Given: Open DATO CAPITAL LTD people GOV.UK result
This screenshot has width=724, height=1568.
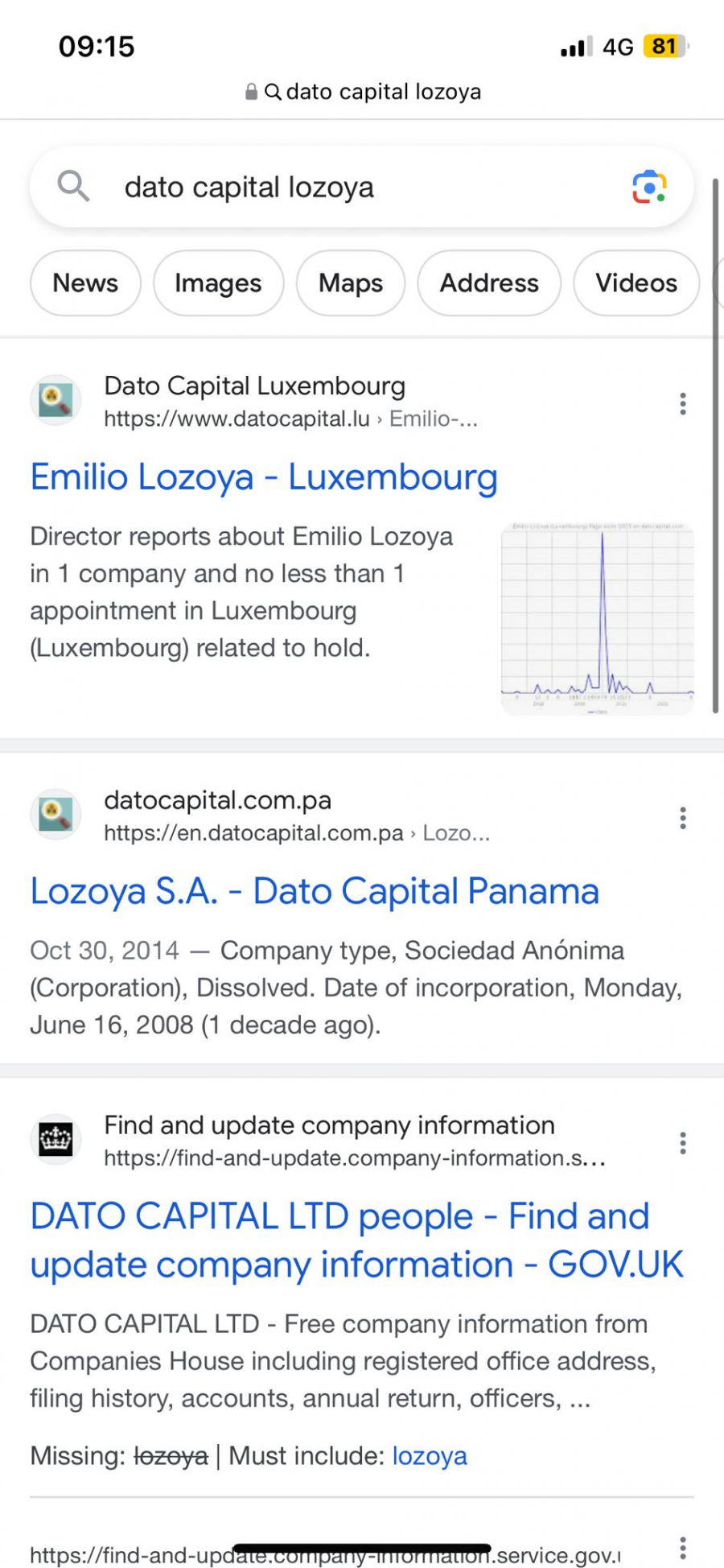Looking at the screenshot, I should [x=356, y=1240].
